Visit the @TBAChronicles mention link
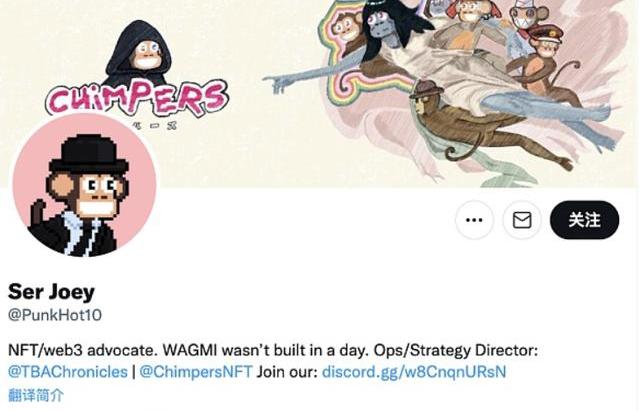 pyautogui.click(x=68, y=372)
